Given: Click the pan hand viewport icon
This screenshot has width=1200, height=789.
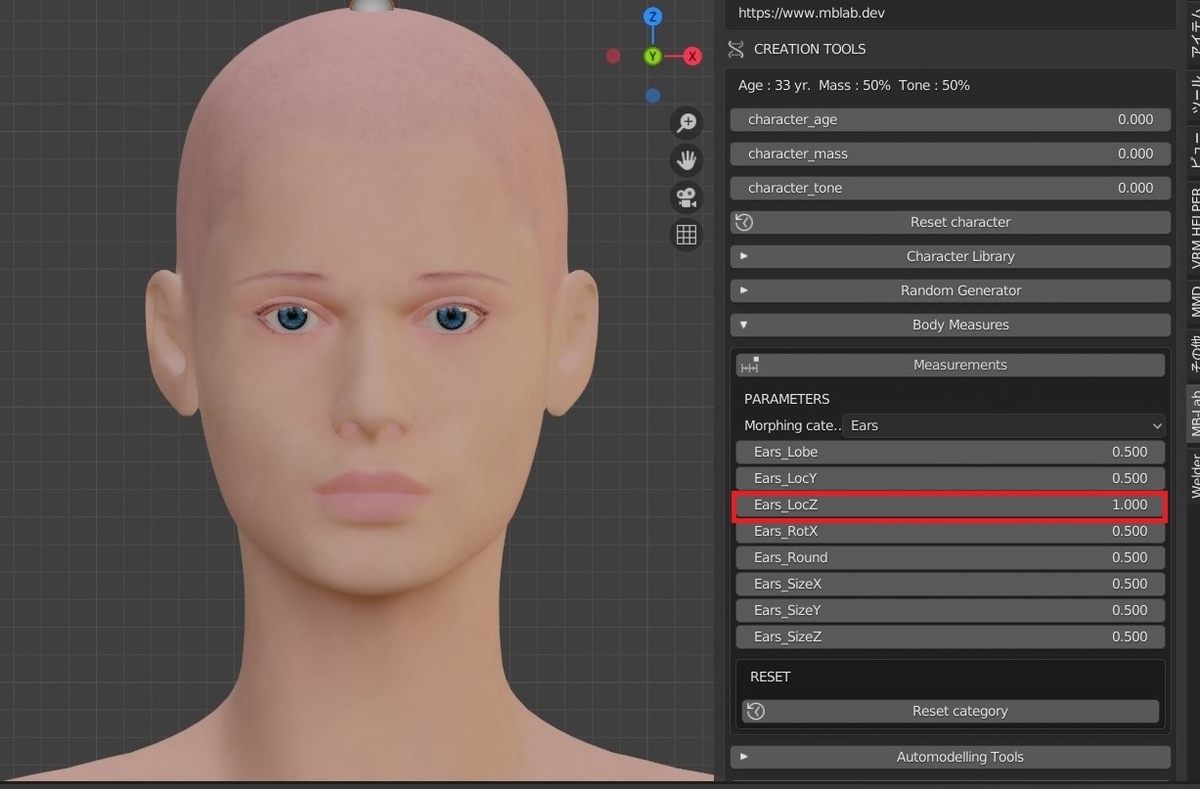Looking at the screenshot, I should pos(686,160).
